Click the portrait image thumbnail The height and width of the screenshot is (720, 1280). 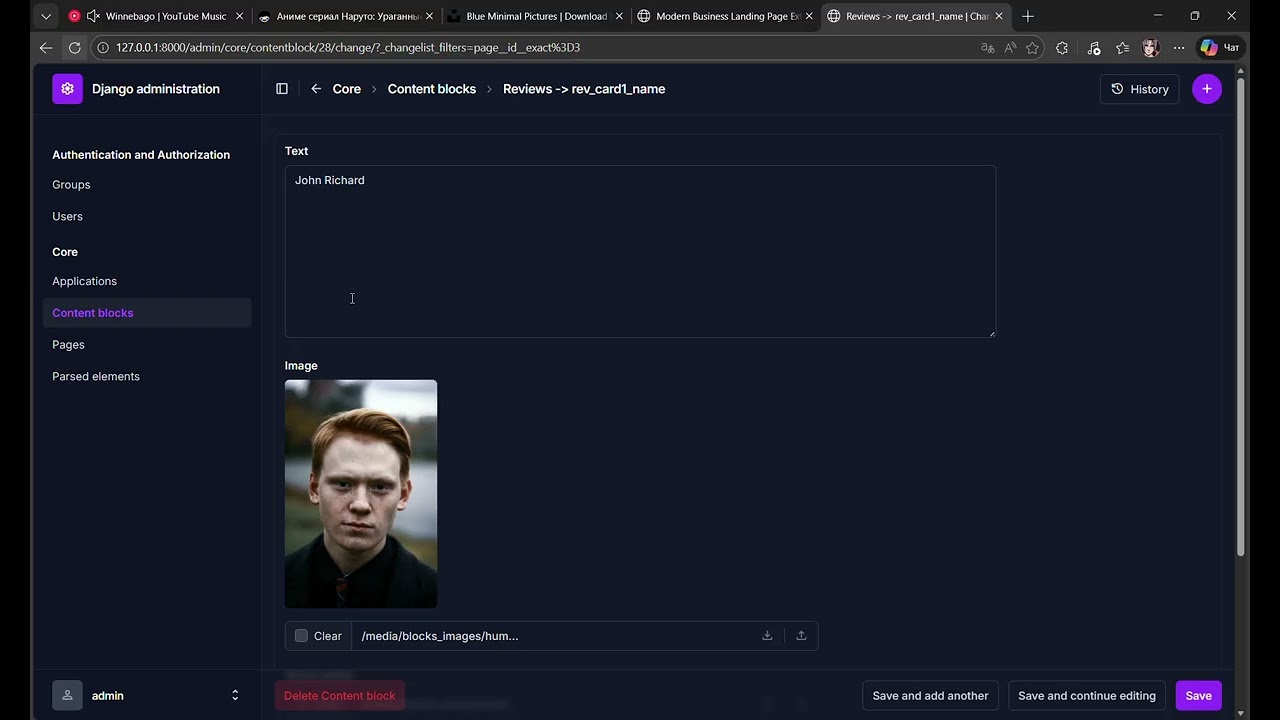click(361, 494)
